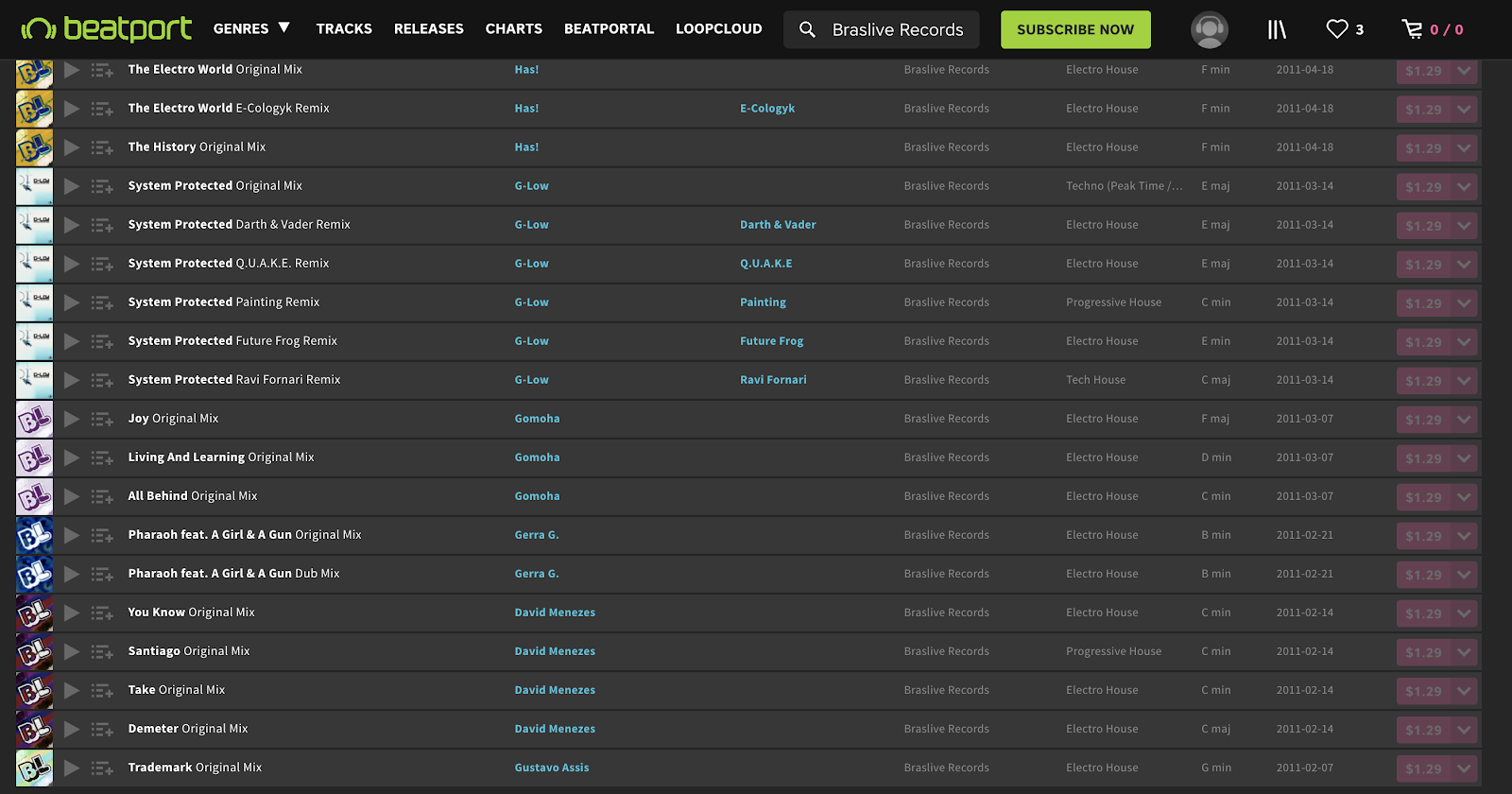Go to Beatport home logo
Viewport: 1512px width, 794px height.
[107, 28]
